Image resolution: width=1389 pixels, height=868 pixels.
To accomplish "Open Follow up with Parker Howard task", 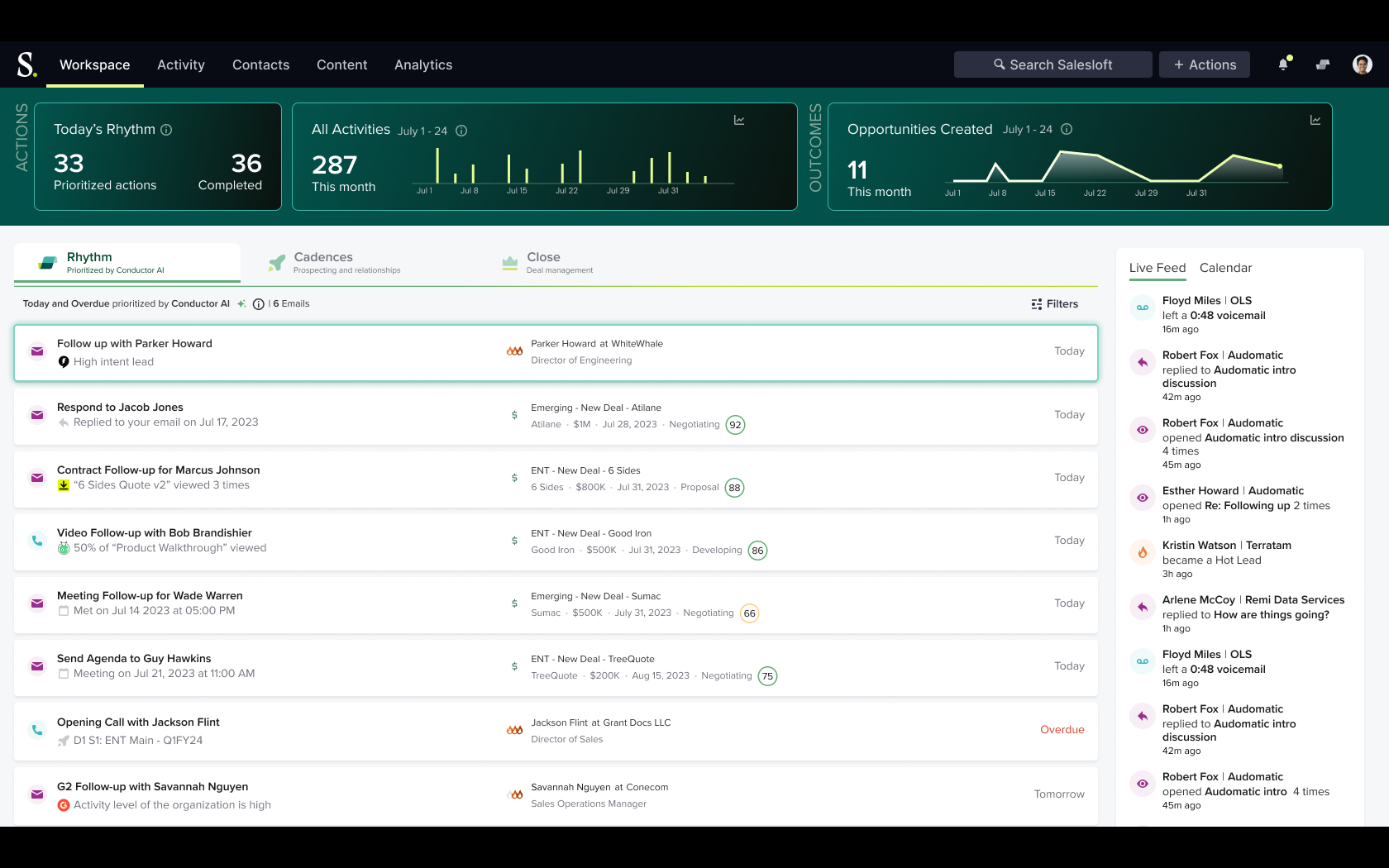I will [x=135, y=344].
